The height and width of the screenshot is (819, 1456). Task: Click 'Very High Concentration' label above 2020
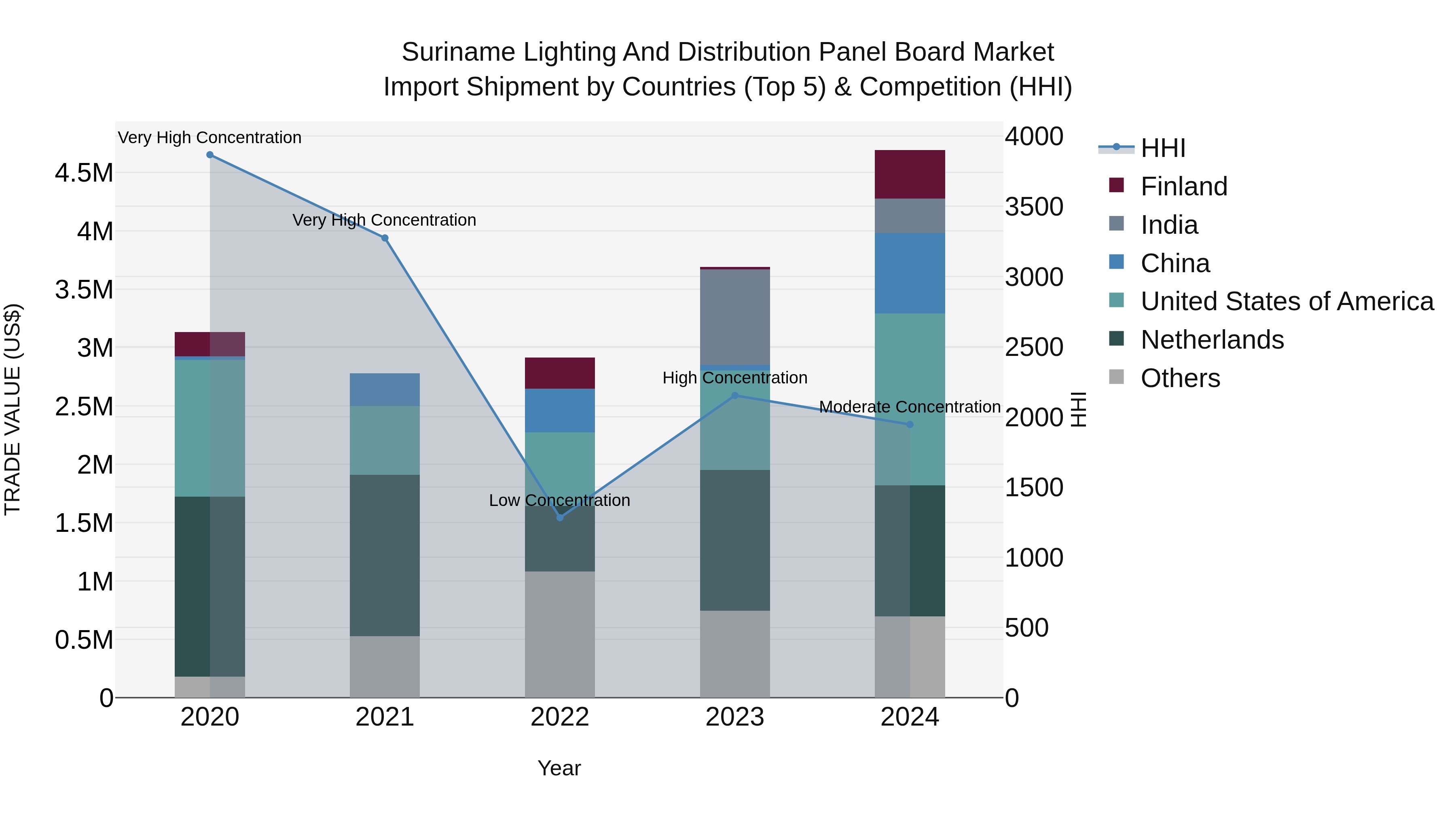[210, 138]
